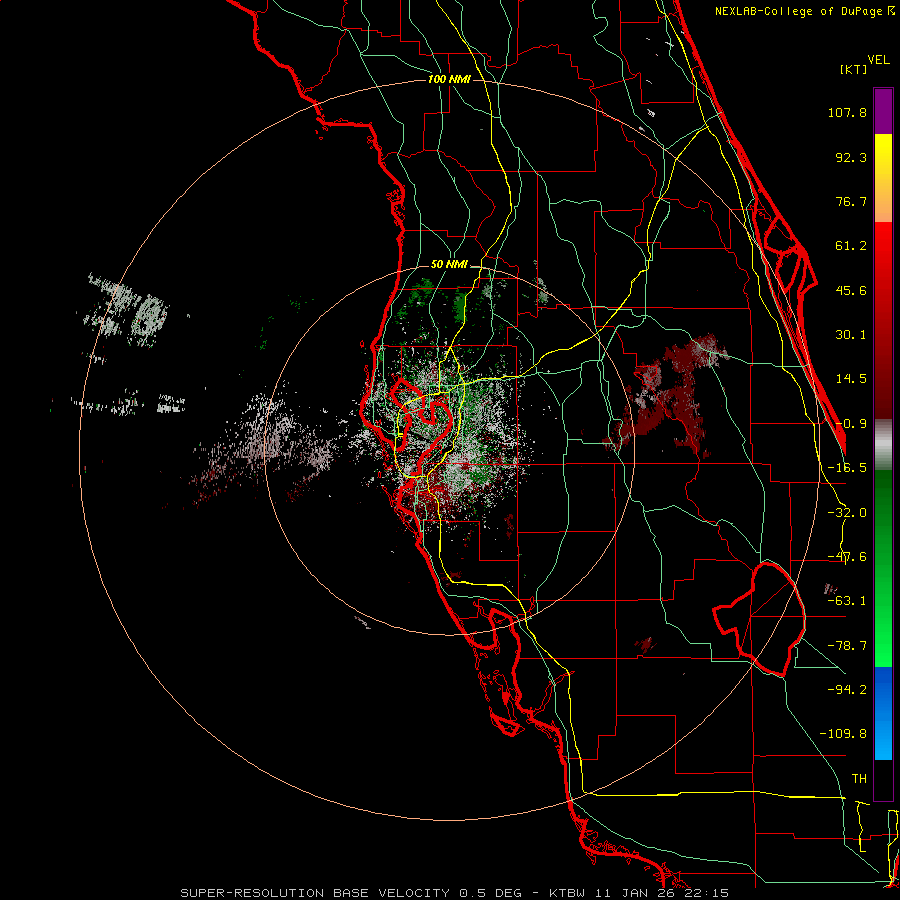
Task: Click the gray near-zero segment of color bar
Action: coord(883,444)
